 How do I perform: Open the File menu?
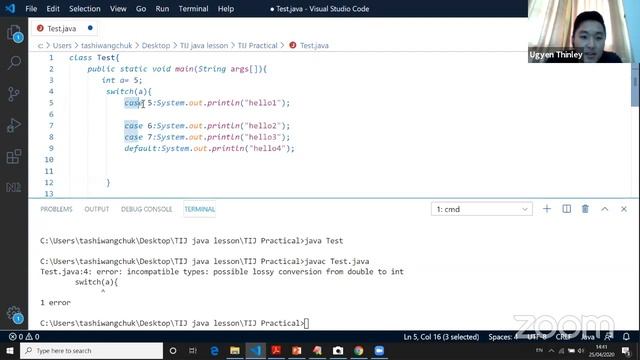coord(31,9)
